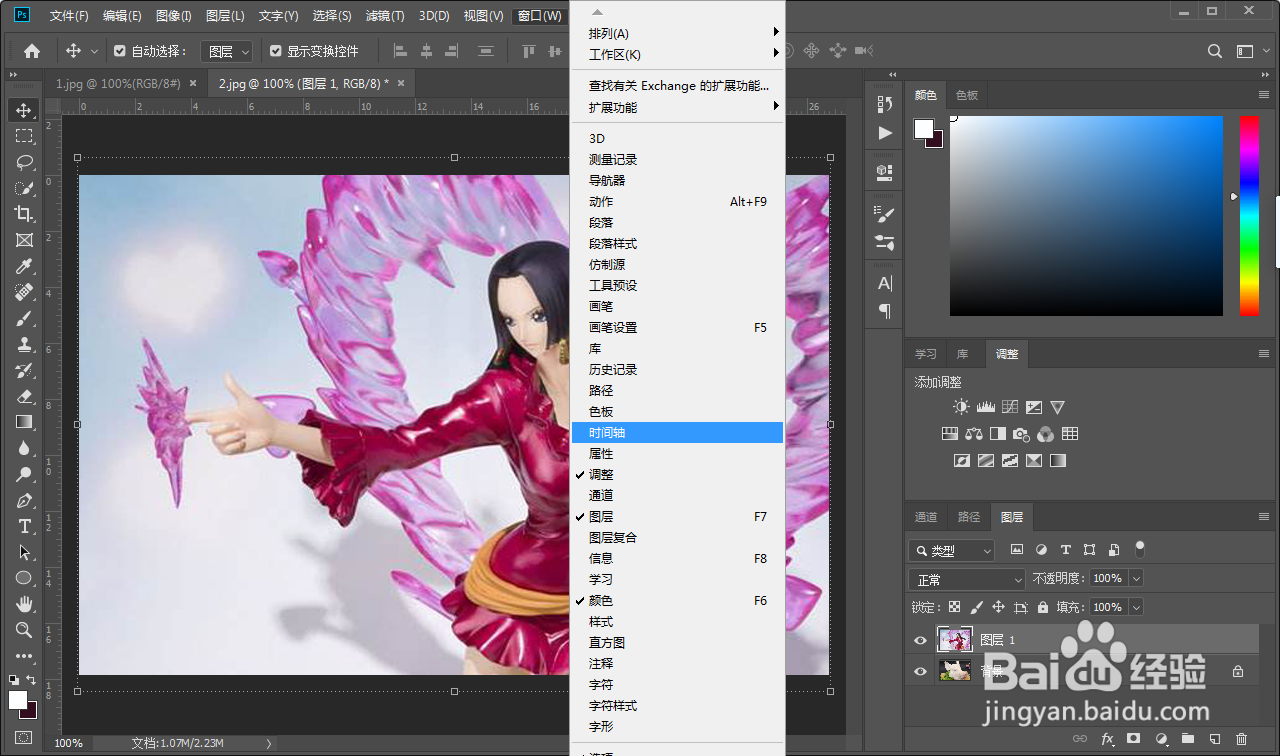Click the 库 panel tab
The height and width of the screenshot is (756, 1280).
tap(963, 354)
